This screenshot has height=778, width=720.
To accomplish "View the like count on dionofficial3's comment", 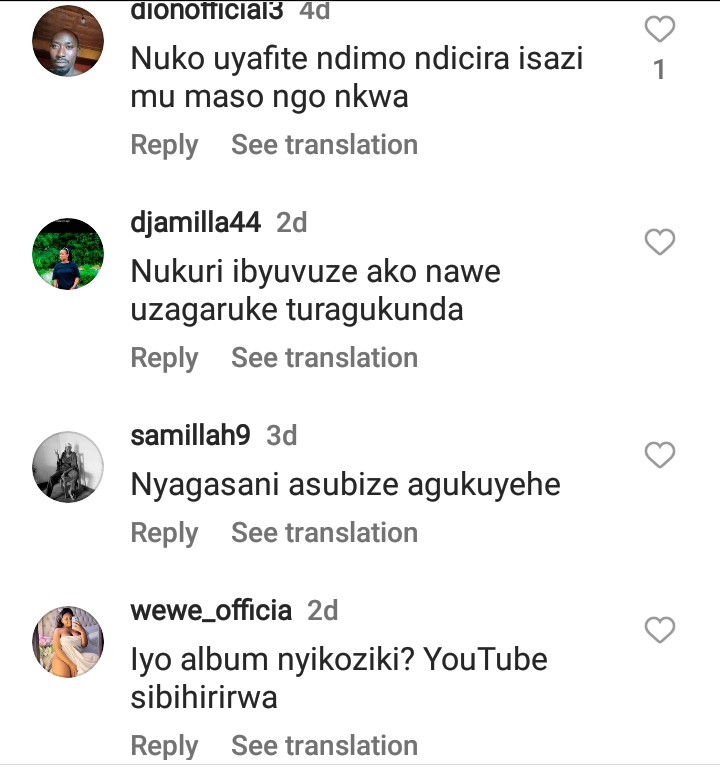I will (x=659, y=71).
